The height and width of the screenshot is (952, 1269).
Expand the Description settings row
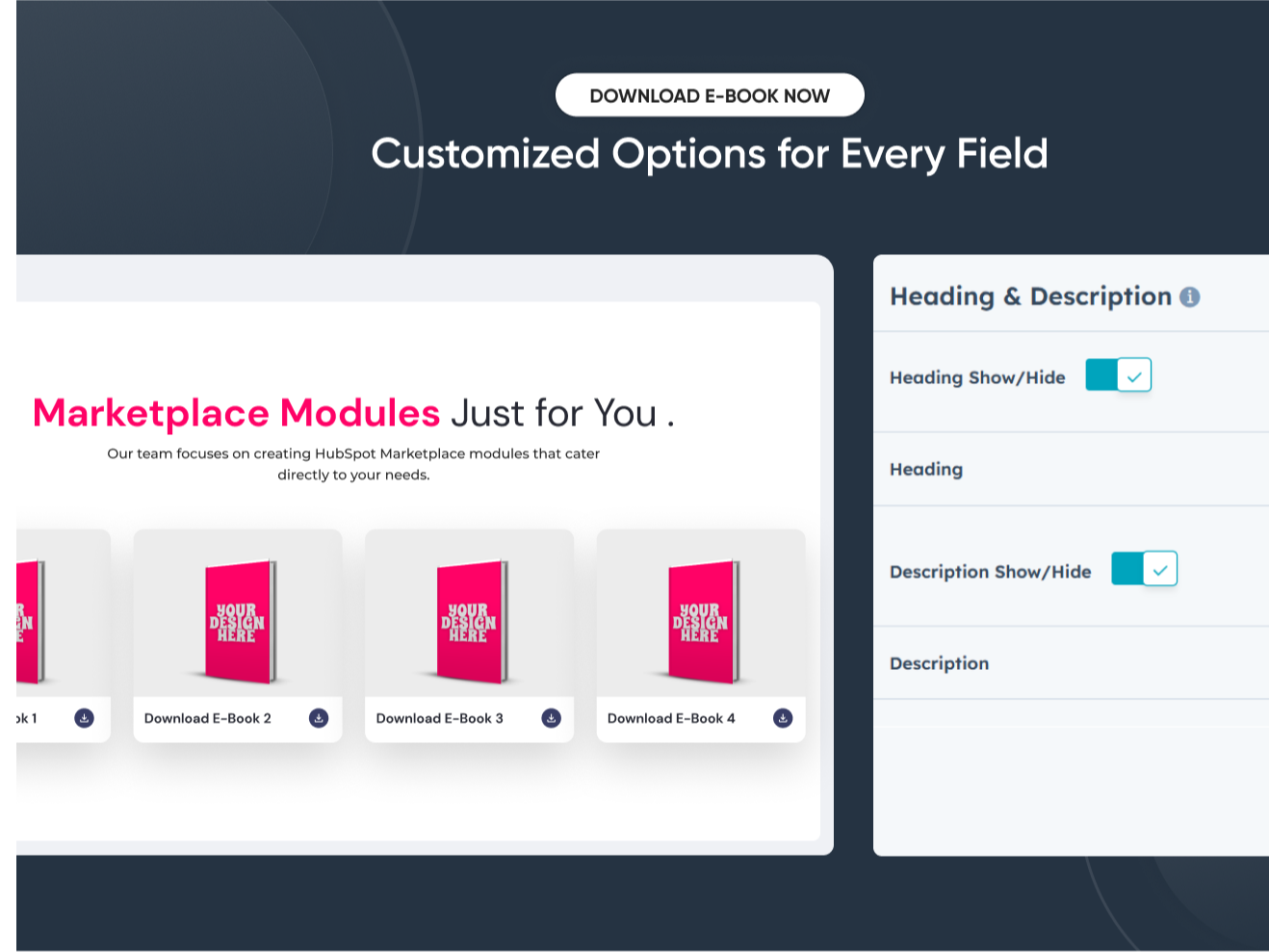pos(939,663)
